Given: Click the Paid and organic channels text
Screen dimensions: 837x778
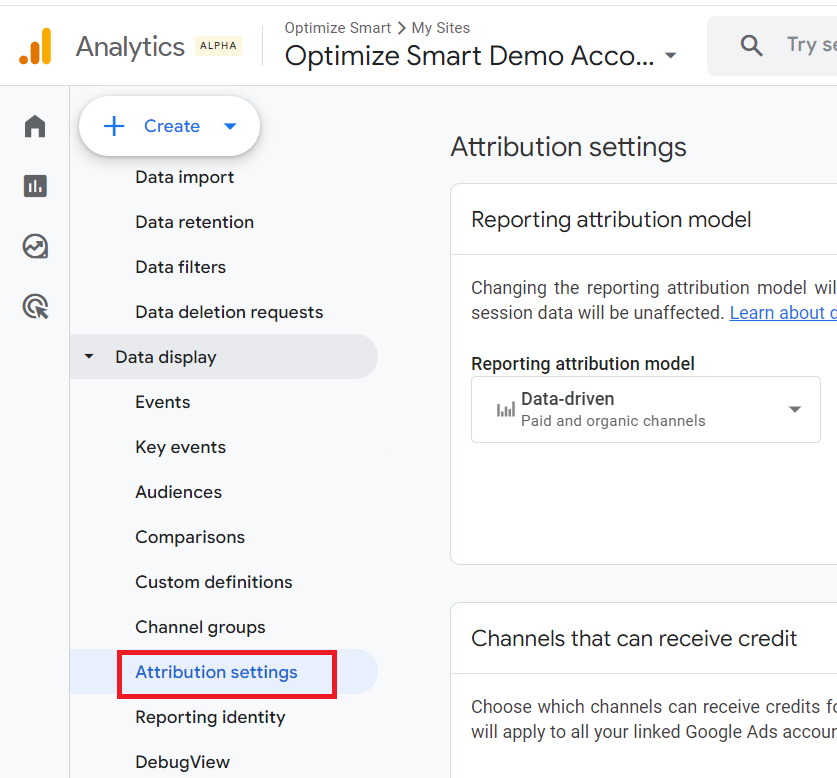Looking at the screenshot, I should click(613, 421).
